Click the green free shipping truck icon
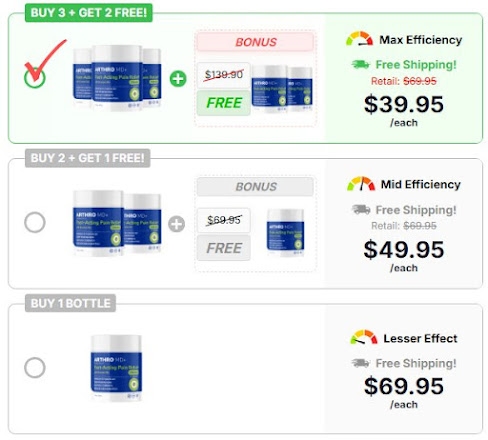The image size is (488, 440). [x=361, y=64]
